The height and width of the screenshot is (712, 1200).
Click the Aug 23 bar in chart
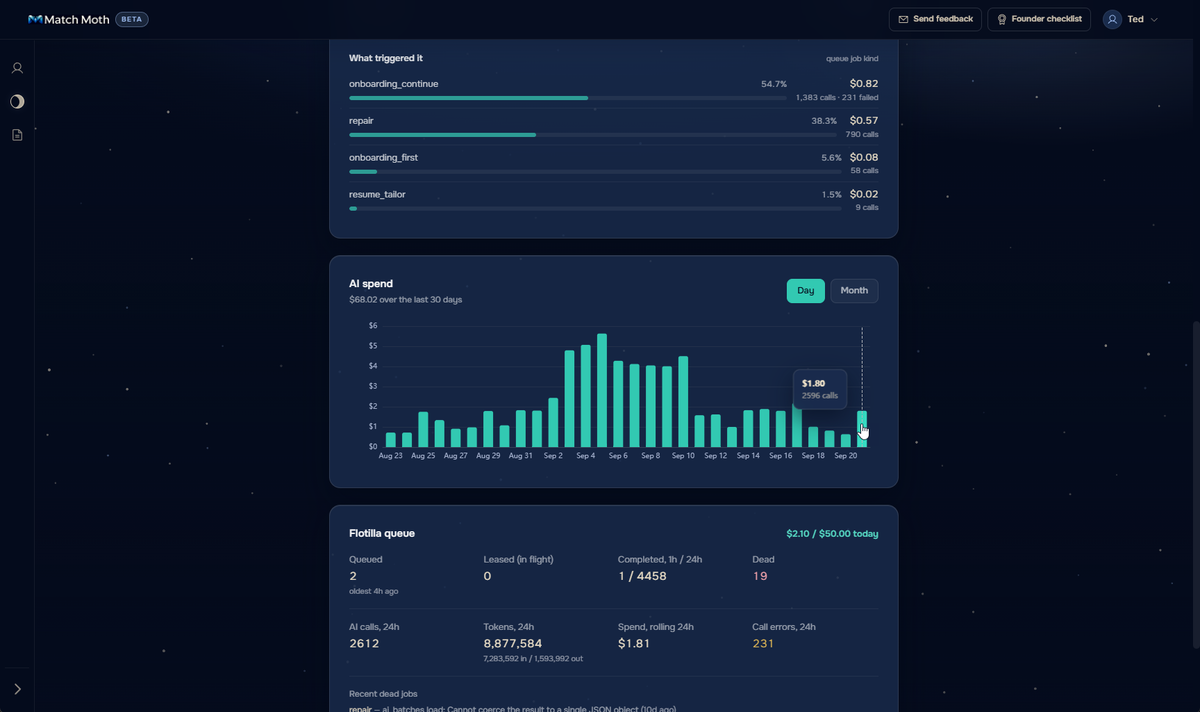(x=390, y=440)
